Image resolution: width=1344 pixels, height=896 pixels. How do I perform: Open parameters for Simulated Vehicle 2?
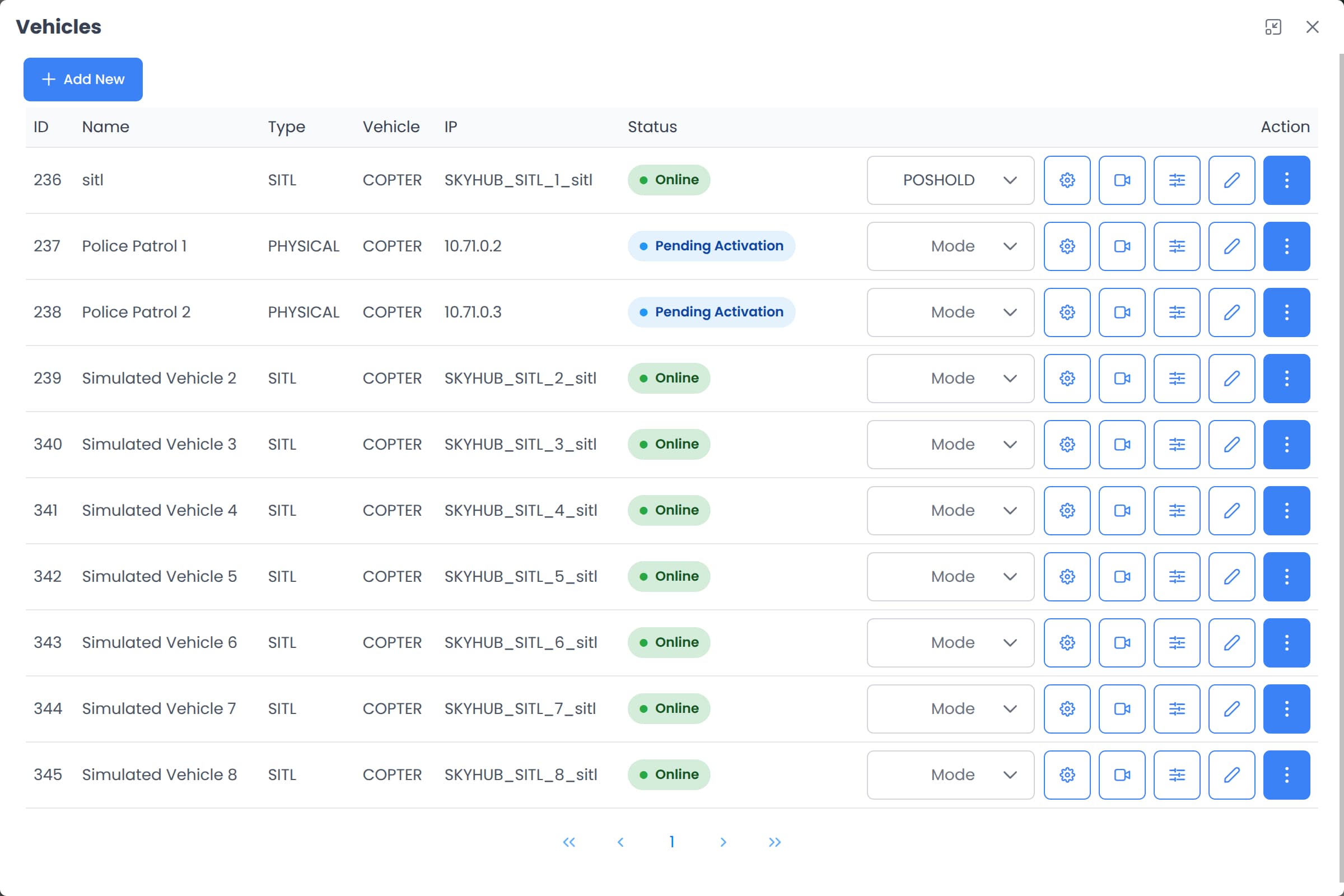tap(1176, 379)
